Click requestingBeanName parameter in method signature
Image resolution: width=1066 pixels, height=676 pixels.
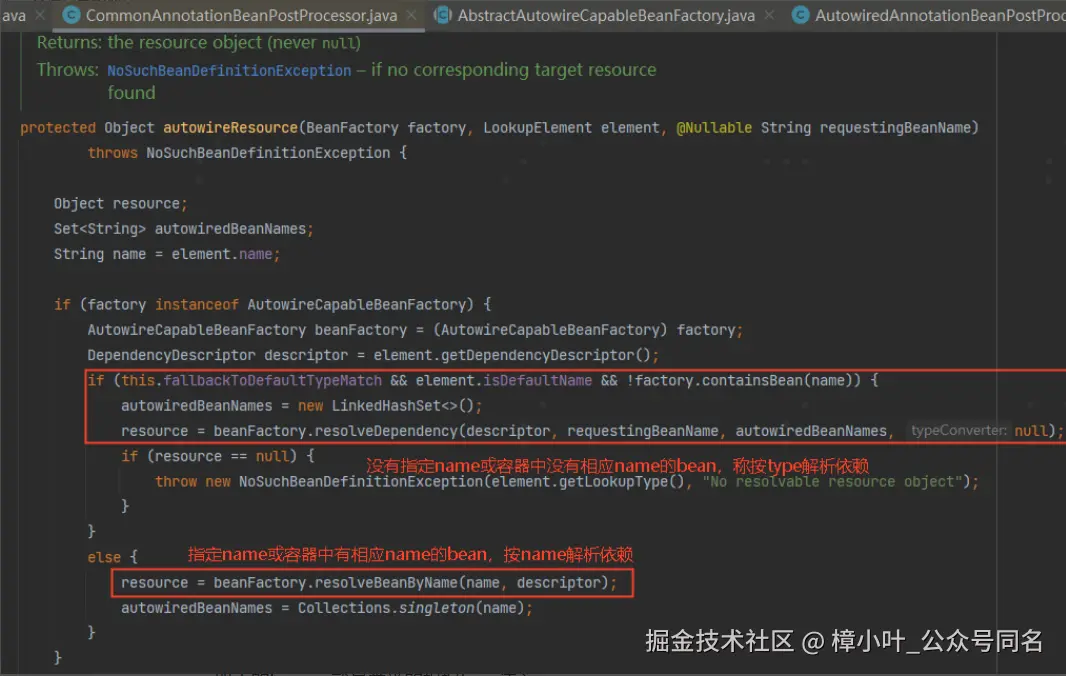pos(895,128)
